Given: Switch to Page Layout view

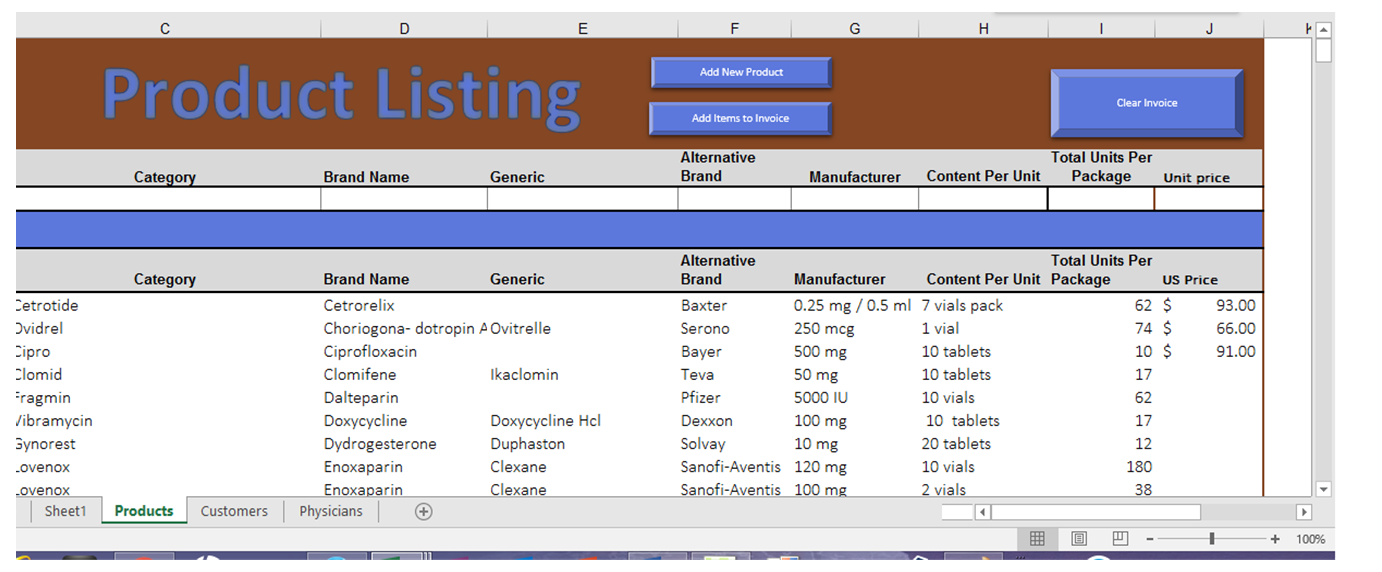Looking at the screenshot, I should coord(1079,539).
